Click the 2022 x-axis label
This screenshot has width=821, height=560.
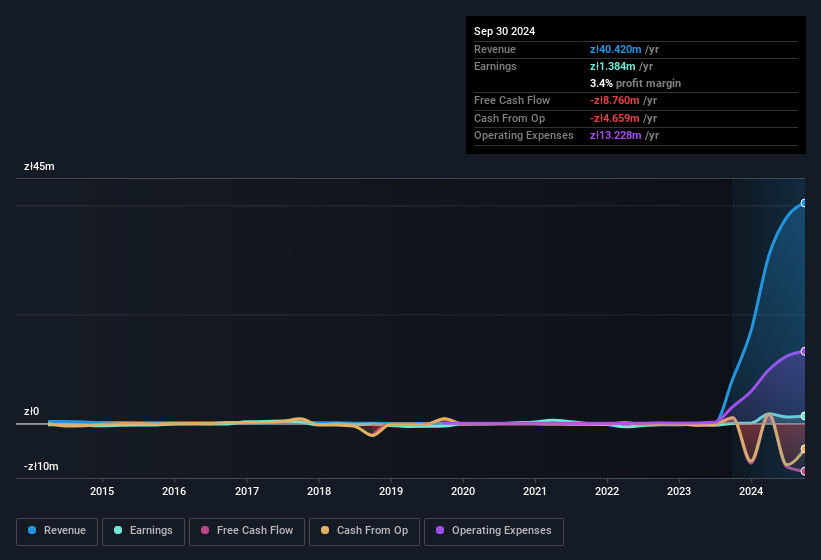[x=607, y=491]
